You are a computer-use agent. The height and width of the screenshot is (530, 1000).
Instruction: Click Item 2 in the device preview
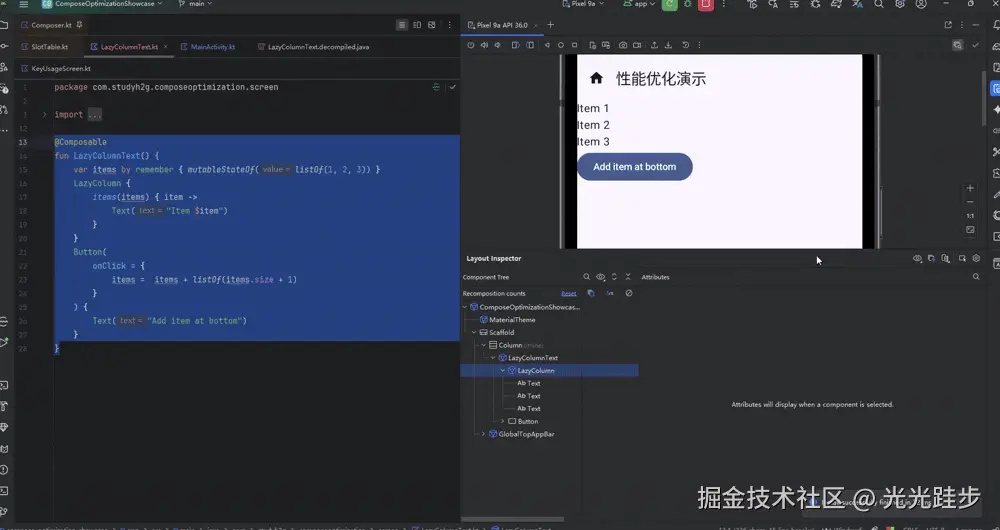point(593,125)
